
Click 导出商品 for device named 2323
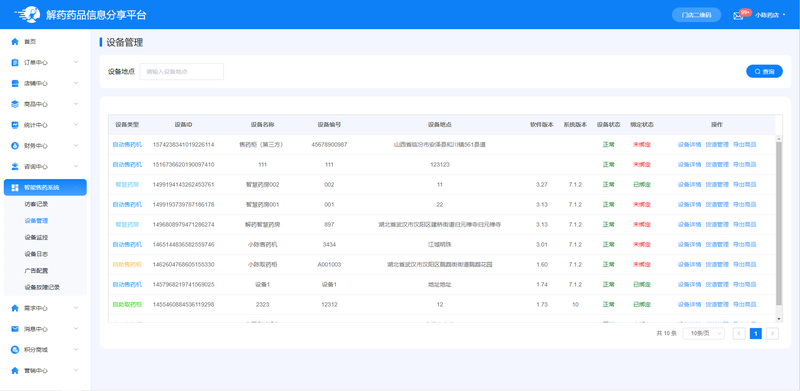(x=744, y=304)
